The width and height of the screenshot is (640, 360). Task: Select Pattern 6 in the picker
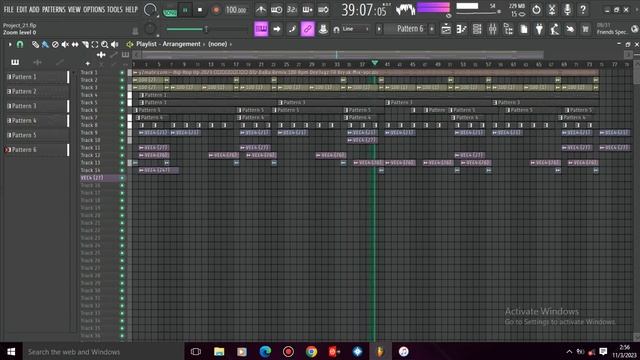pos(36,150)
